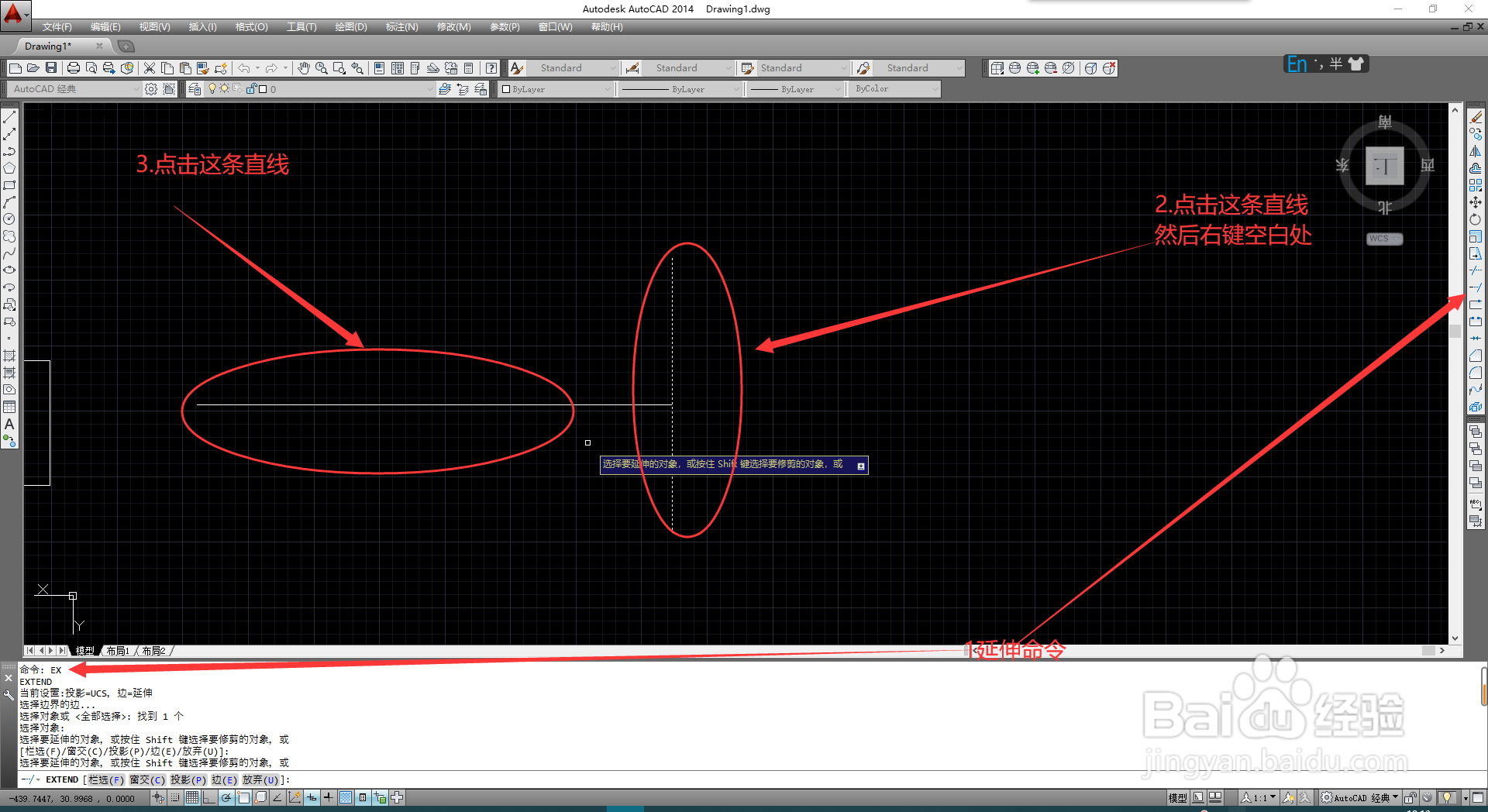The image size is (1488, 812).
Task: Toggle Object Snap in status bar
Action: click(243, 797)
